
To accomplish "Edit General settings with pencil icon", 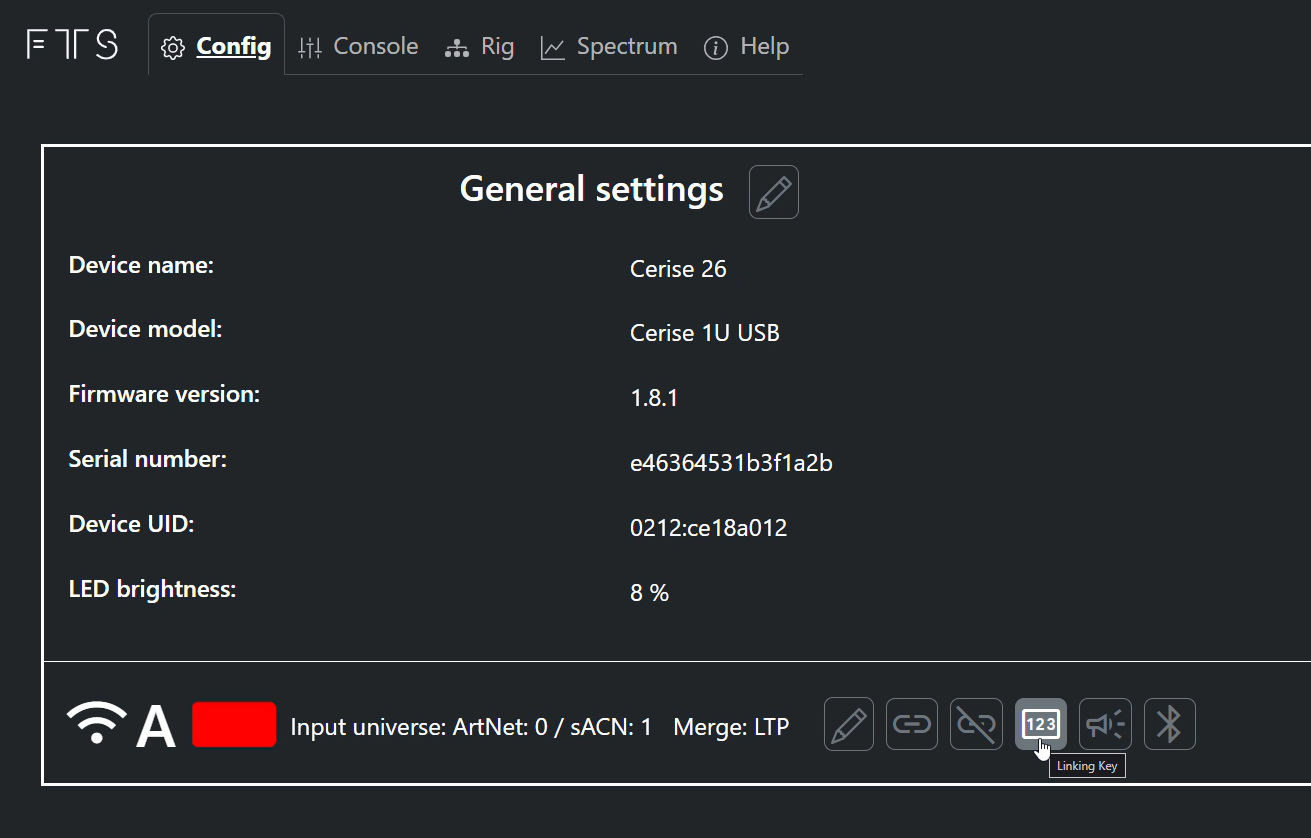I will tap(774, 192).
